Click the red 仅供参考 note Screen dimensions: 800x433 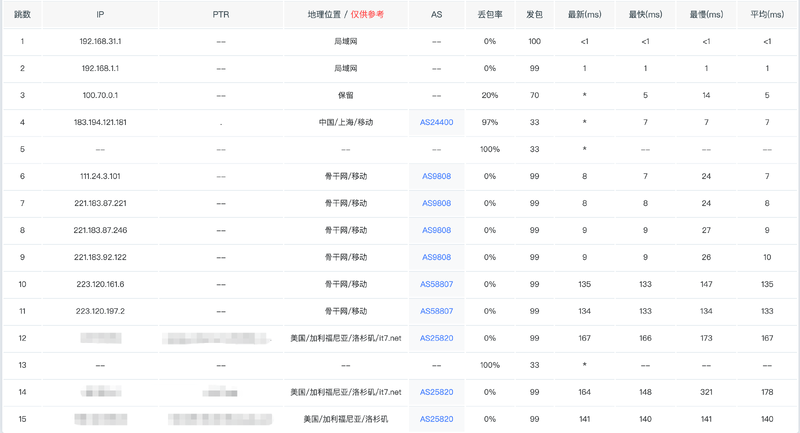tap(367, 15)
